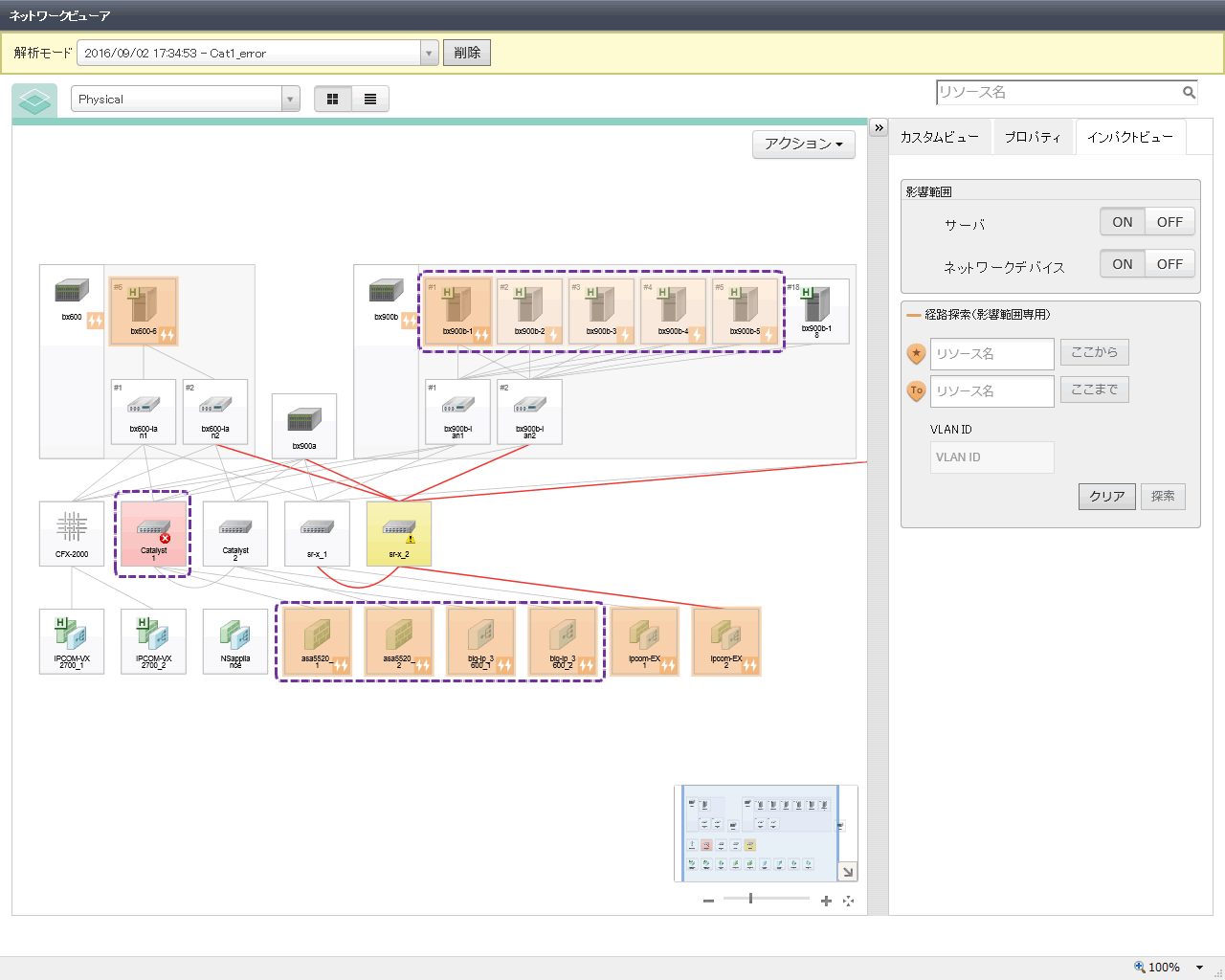Collapse the minimap overview arrow
The image size is (1225, 980).
848,871
